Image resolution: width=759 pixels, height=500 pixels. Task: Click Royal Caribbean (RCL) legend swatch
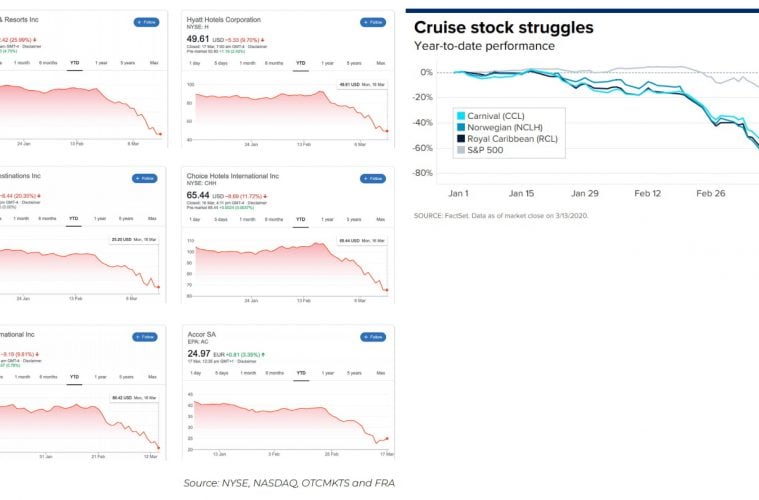click(x=460, y=138)
